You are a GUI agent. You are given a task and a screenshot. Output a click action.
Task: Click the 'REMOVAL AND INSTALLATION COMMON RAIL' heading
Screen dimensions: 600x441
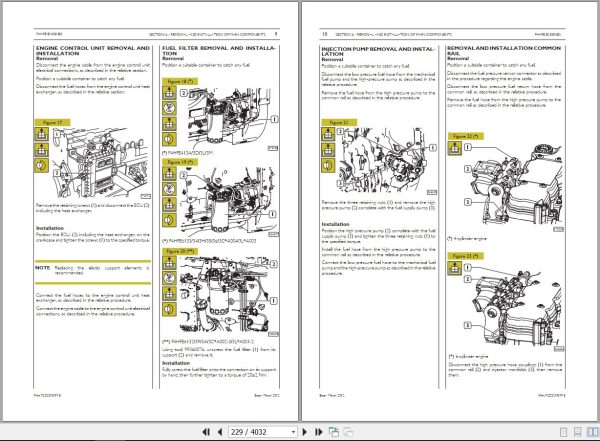(x=504, y=51)
